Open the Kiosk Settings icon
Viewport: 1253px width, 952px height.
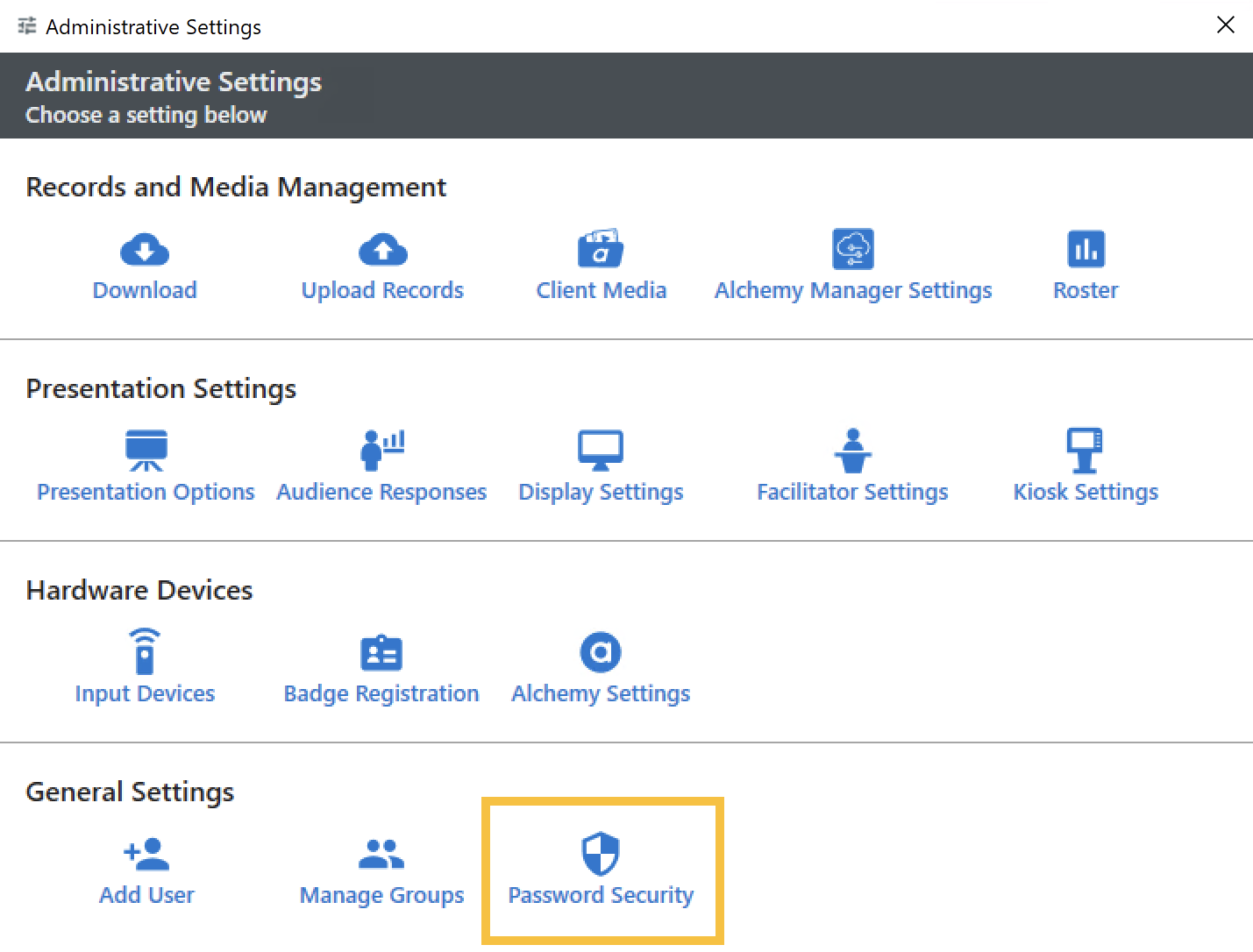1085,451
